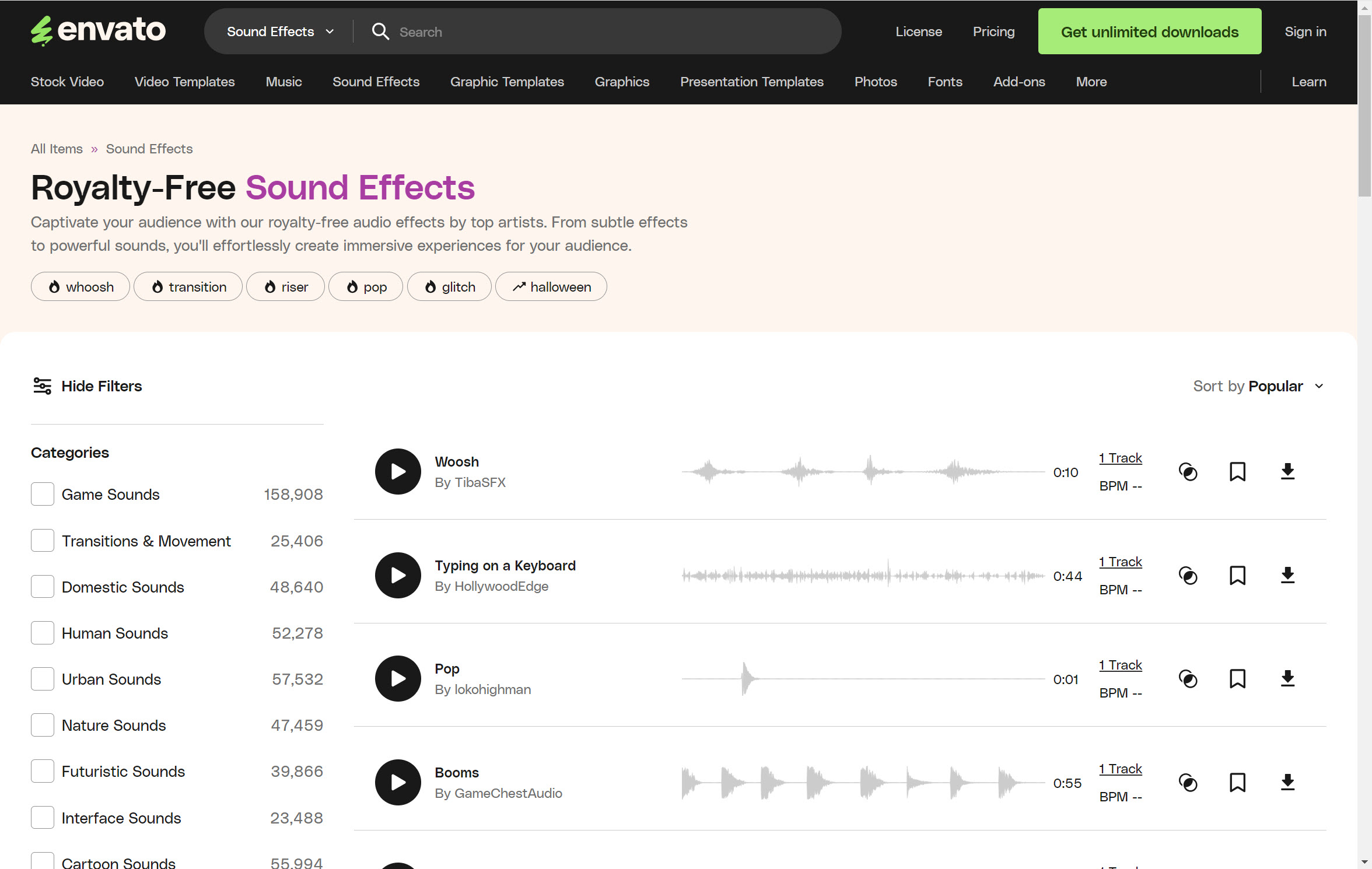The image size is (1372, 869).
Task: Click Get unlimited downloads button
Action: pyautogui.click(x=1149, y=31)
